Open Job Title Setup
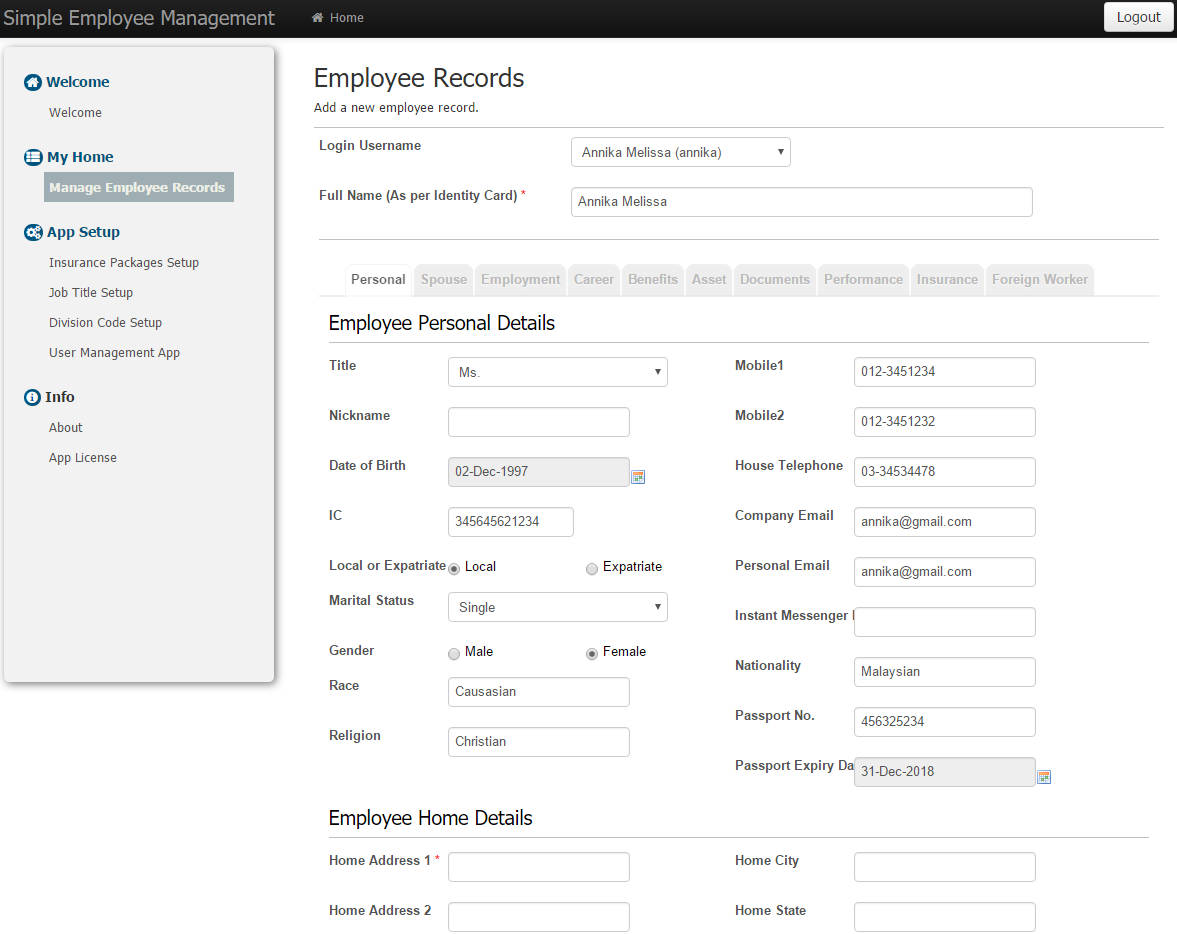The height and width of the screenshot is (934, 1177). tap(91, 293)
